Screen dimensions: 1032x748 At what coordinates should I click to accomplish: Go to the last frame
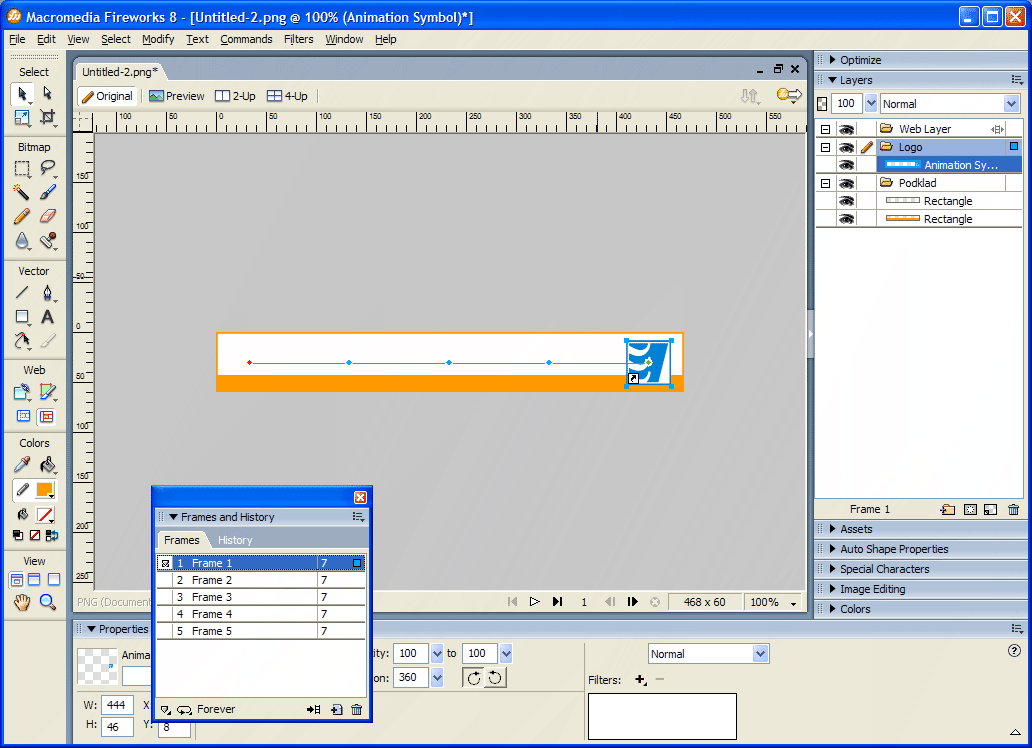pyautogui.click(x=557, y=602)
